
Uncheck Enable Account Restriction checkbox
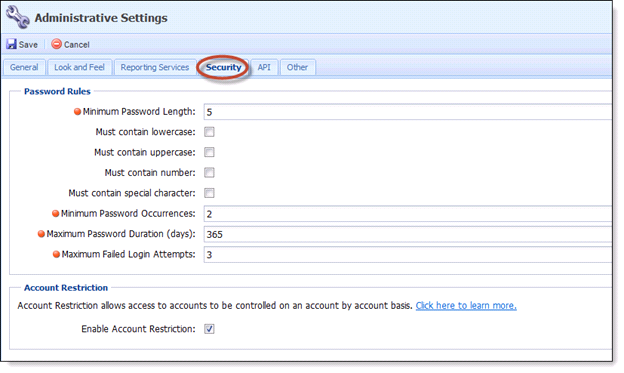click(x=209, y=329)
